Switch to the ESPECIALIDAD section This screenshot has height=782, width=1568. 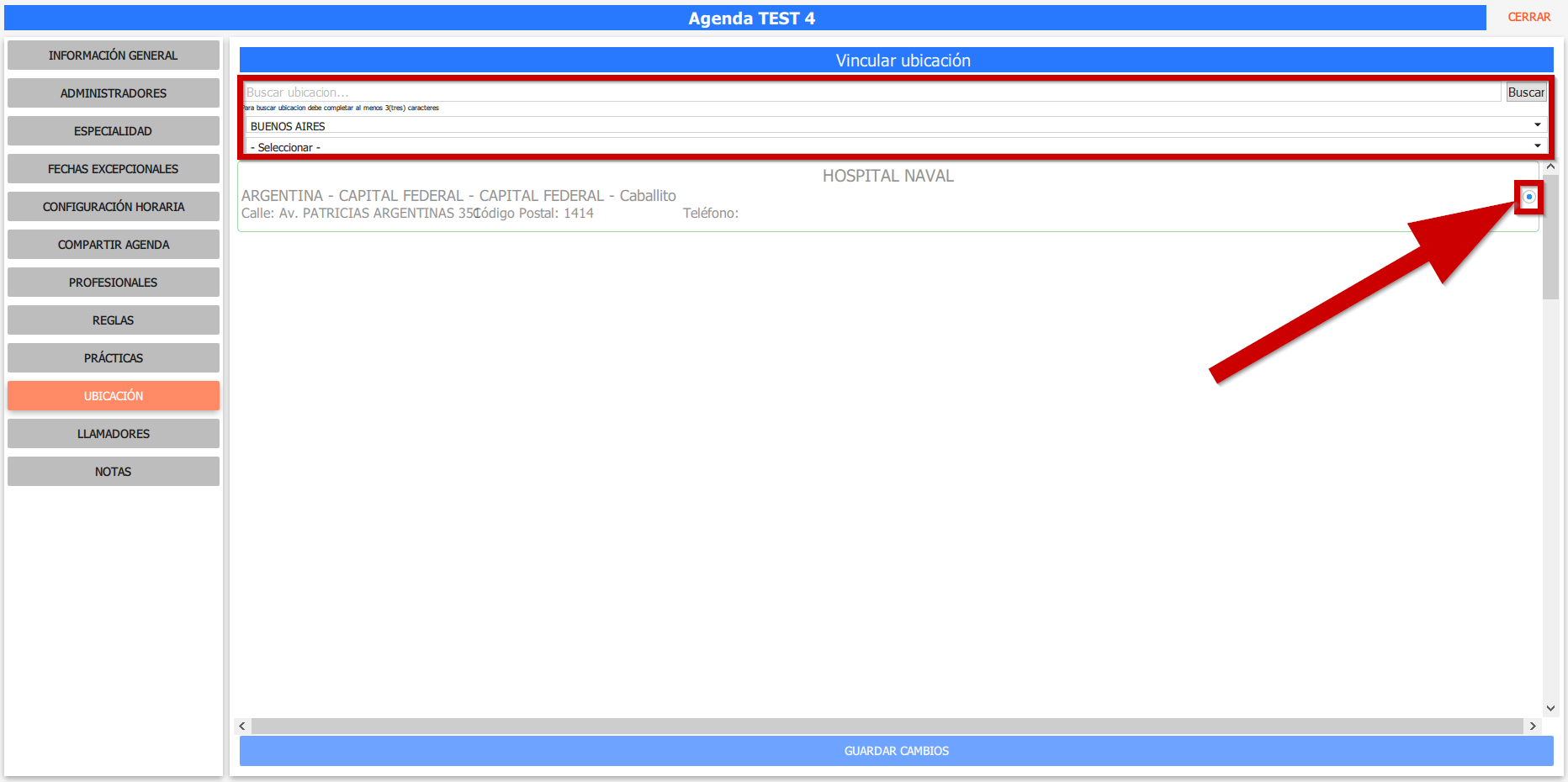point(114,131)
